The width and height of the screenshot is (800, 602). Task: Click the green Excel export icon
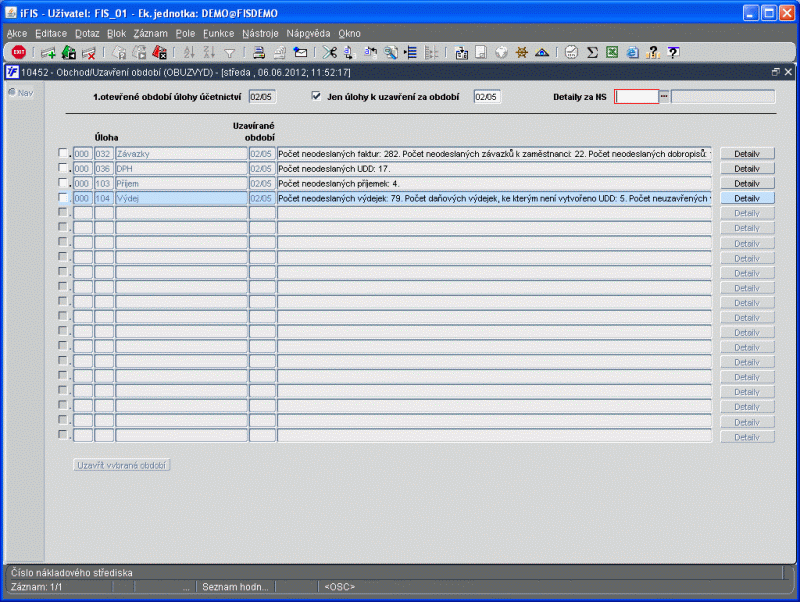tap(612, 52)
